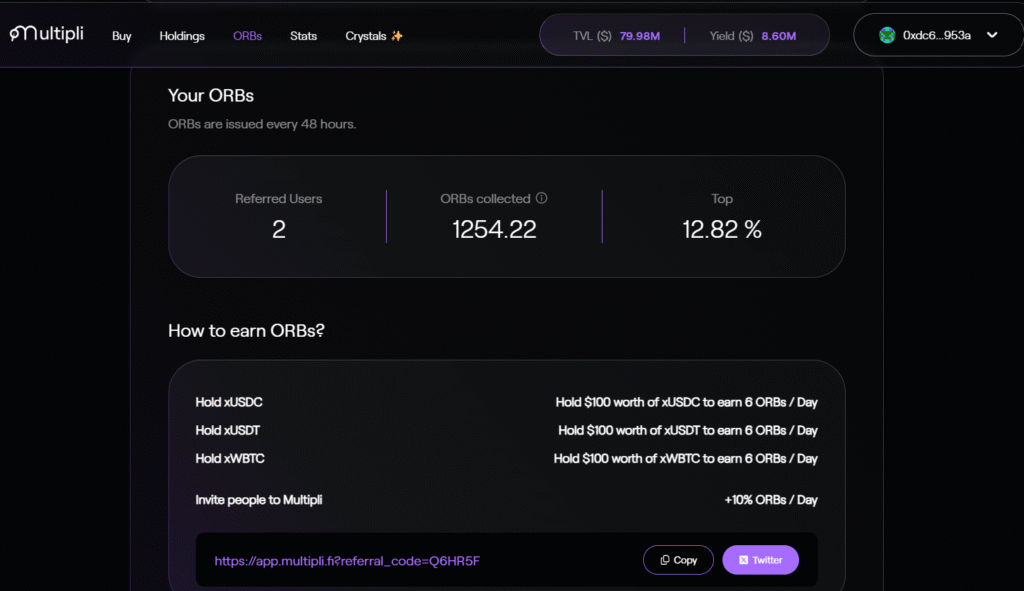Click the Hold xUSDC row label

click(229, 402)
